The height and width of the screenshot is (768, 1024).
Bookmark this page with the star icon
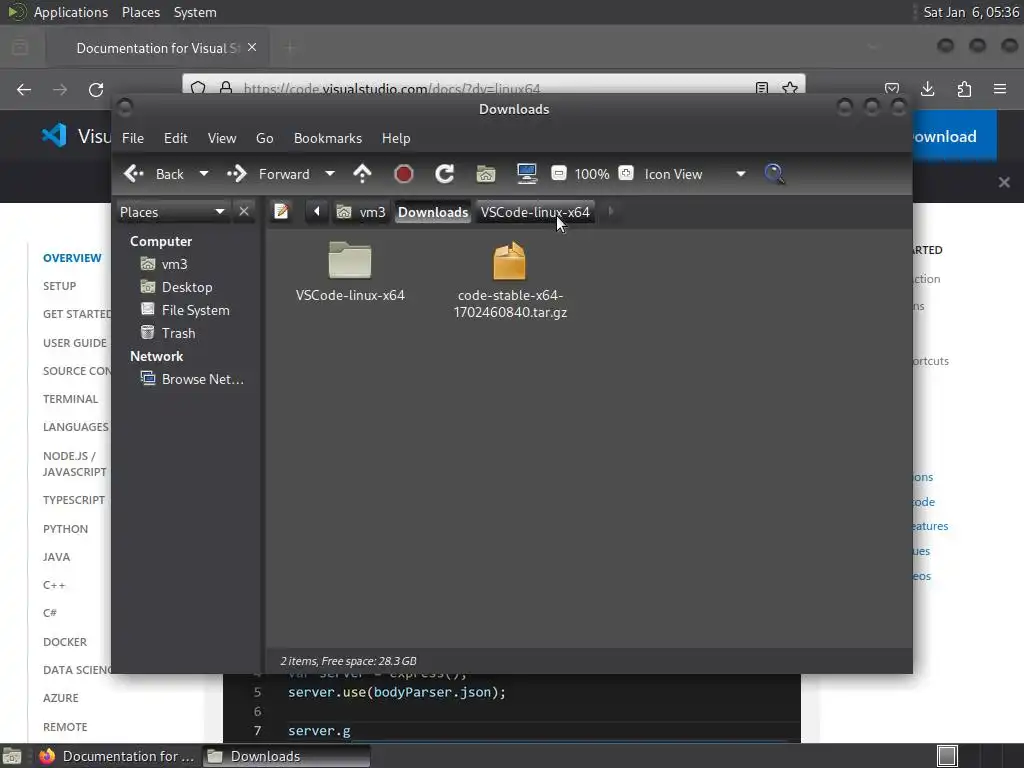(790, 88)
